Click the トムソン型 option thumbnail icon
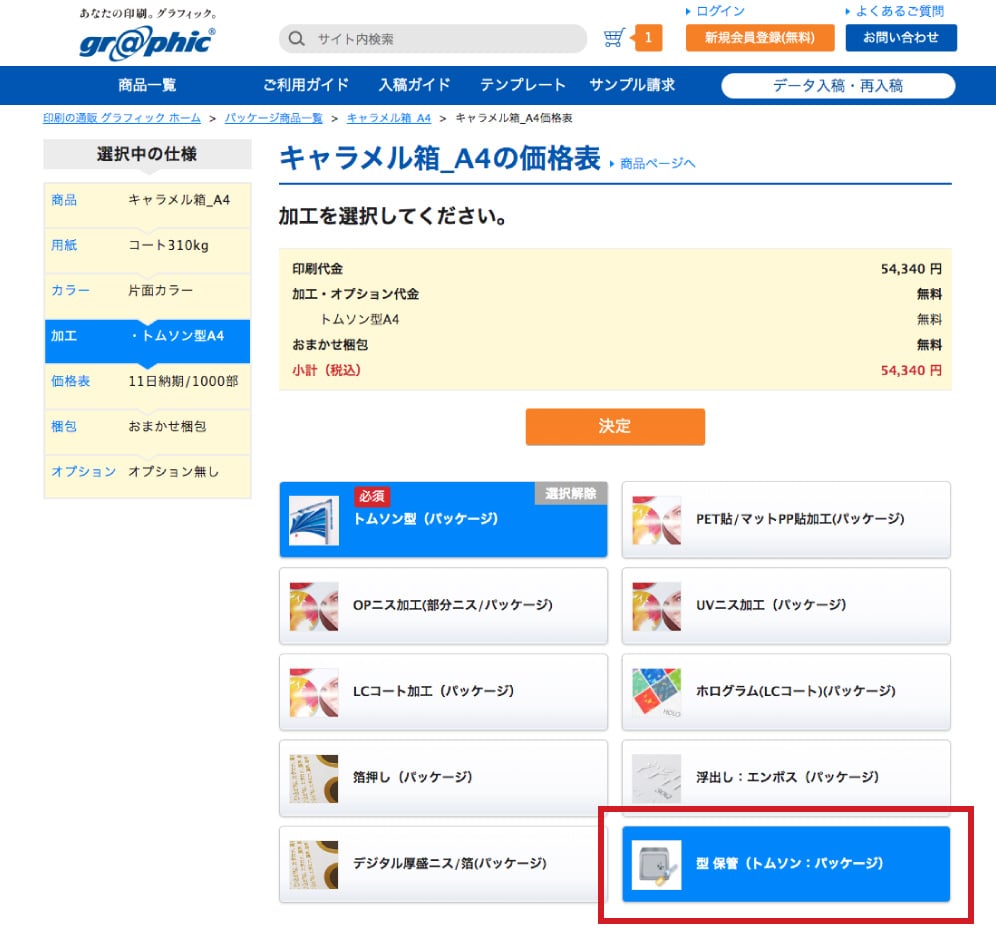The image size is (996, 950). (x=314, y=520)
